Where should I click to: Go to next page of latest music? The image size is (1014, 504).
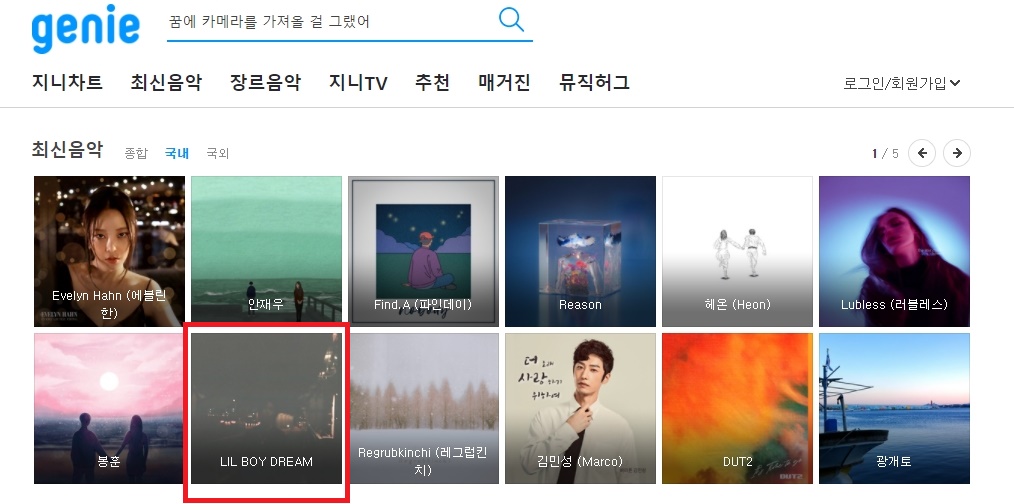tap(956, 153)
